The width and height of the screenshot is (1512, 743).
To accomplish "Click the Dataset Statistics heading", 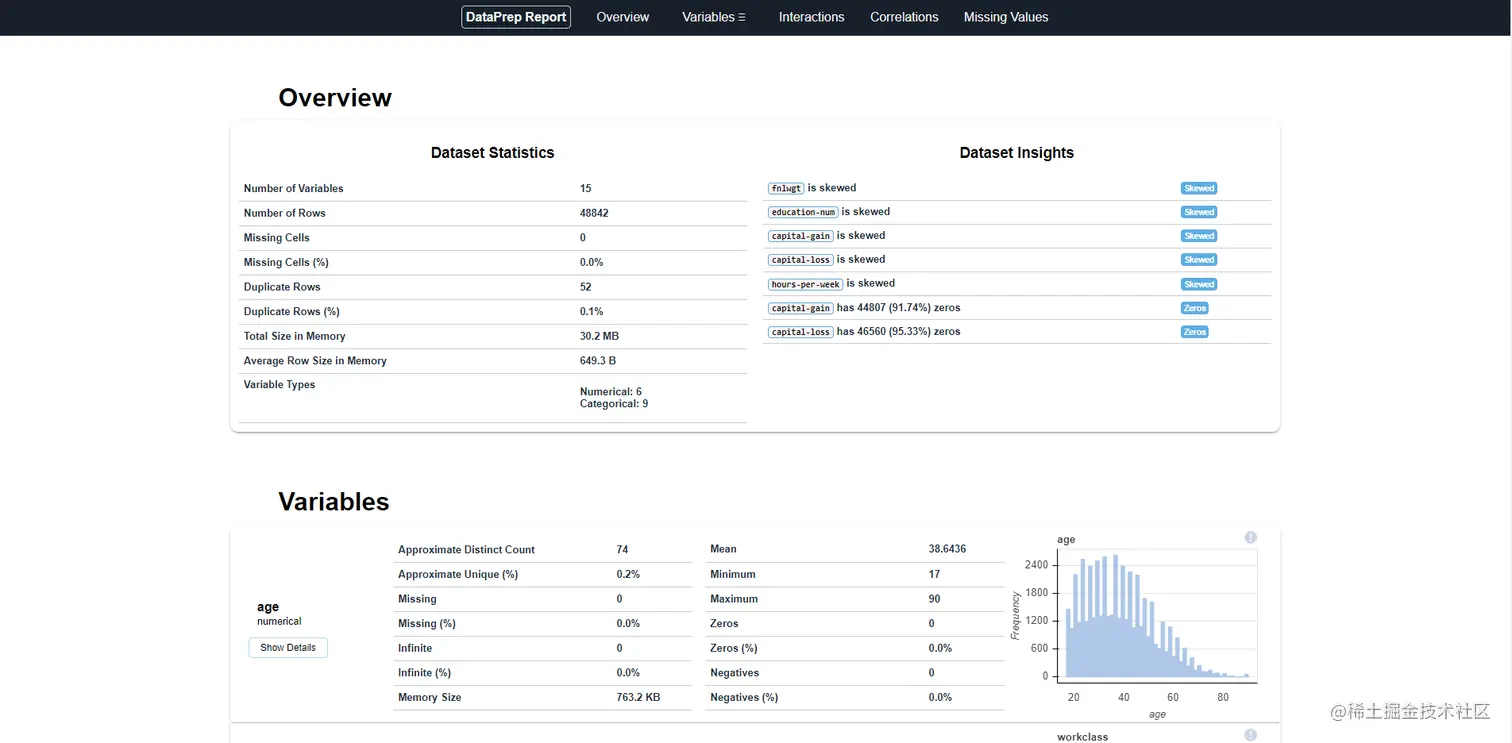I will coord(493,153).
